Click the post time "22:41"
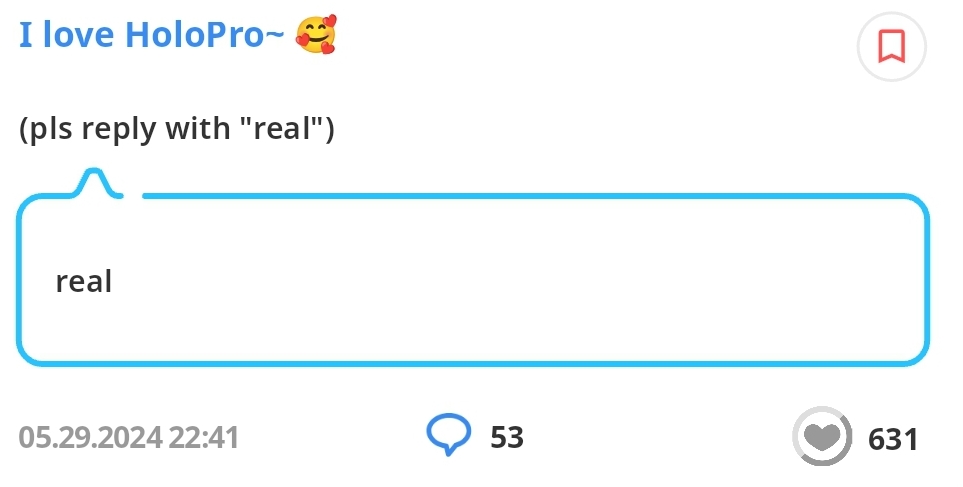Screen dimensions: 963x487 click(x=204, y=437)
